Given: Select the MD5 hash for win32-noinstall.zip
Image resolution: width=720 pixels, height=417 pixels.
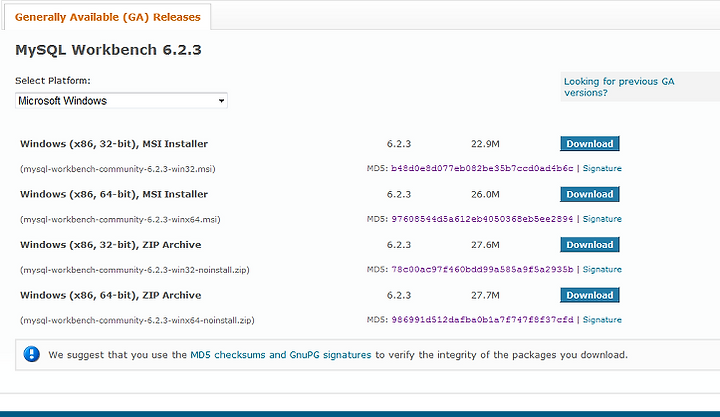Looking at the screenshot, I should point(482,270).
